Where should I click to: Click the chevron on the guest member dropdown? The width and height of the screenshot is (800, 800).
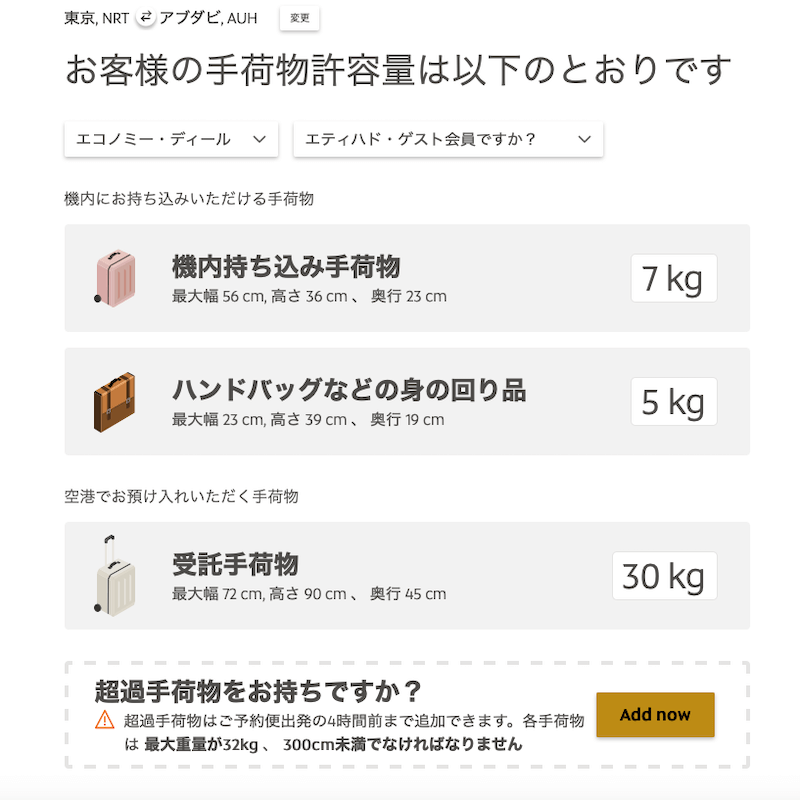point(585,140)
